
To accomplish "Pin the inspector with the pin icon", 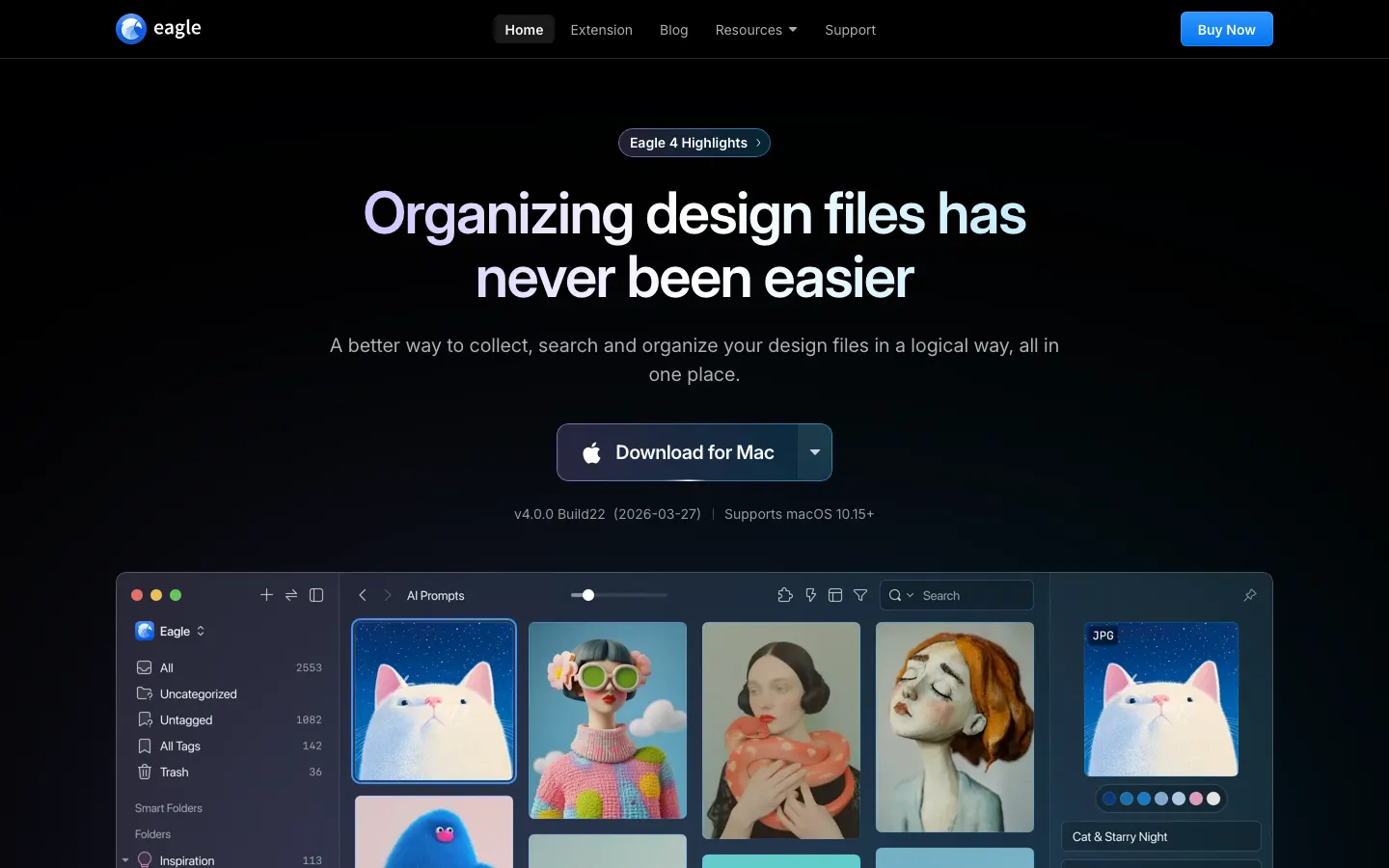I will tap(1250, 595).
